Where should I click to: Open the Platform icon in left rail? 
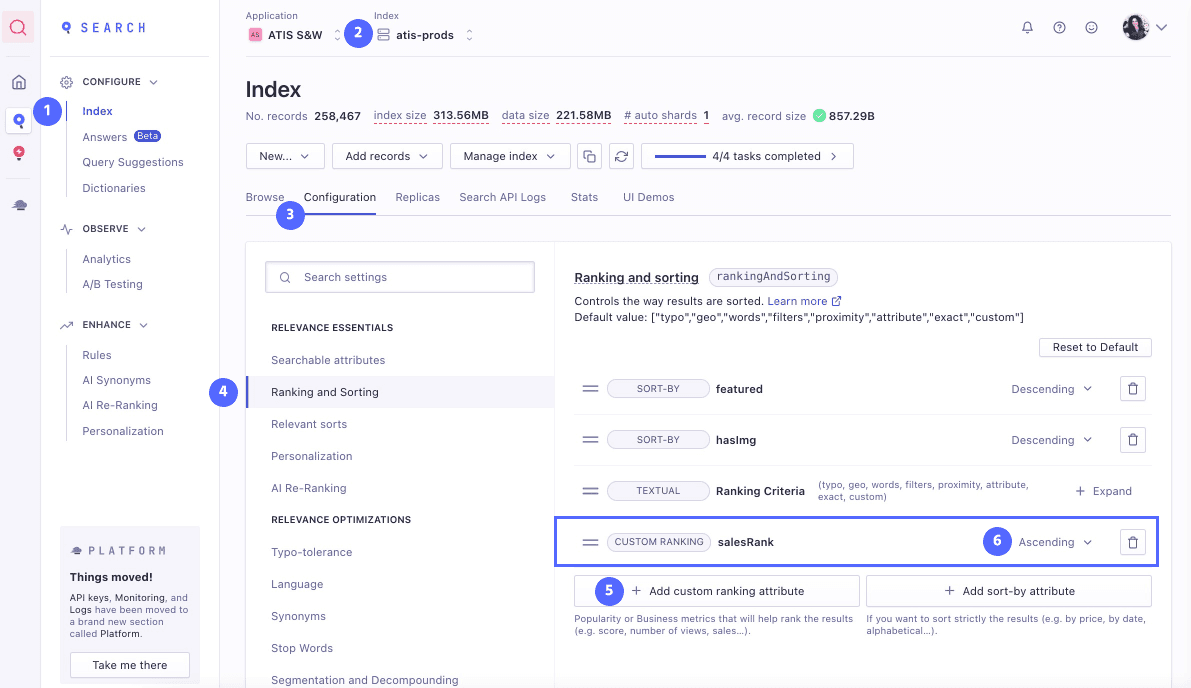20,205
